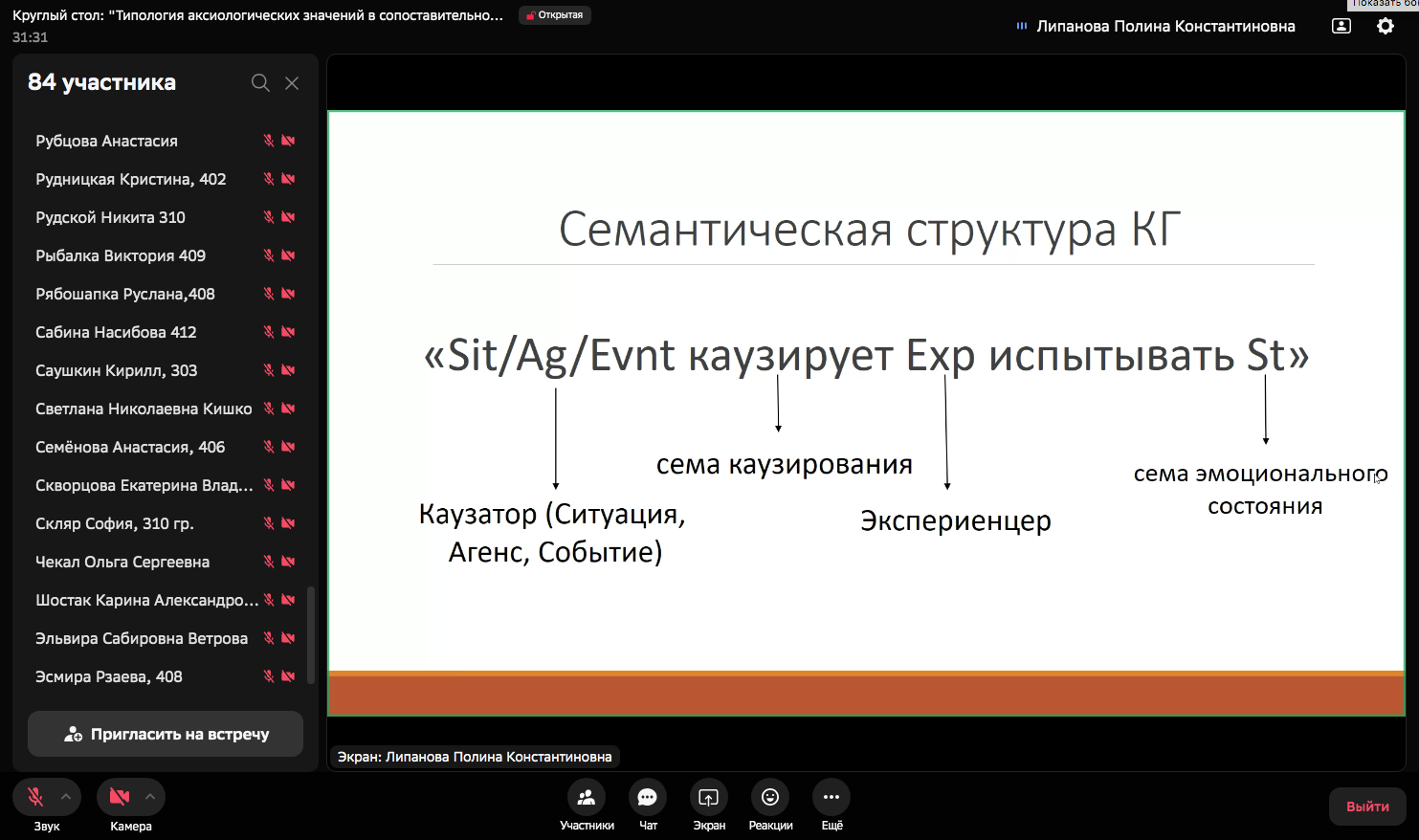
Task: Click muted mic icon for Саушкин Кирилл, 303
Action: (269, 370)
